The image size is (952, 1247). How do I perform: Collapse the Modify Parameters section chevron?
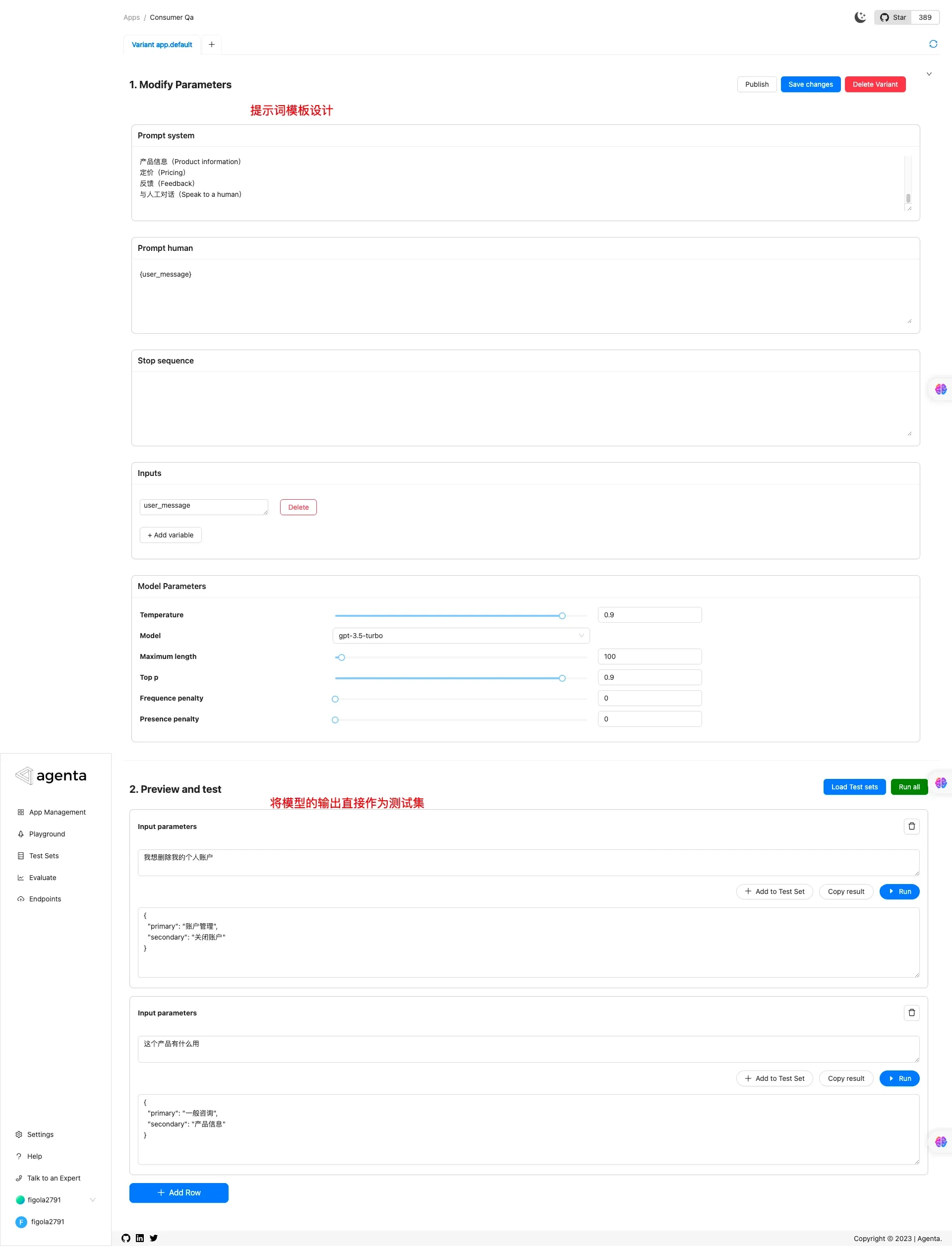click(929, 74)
